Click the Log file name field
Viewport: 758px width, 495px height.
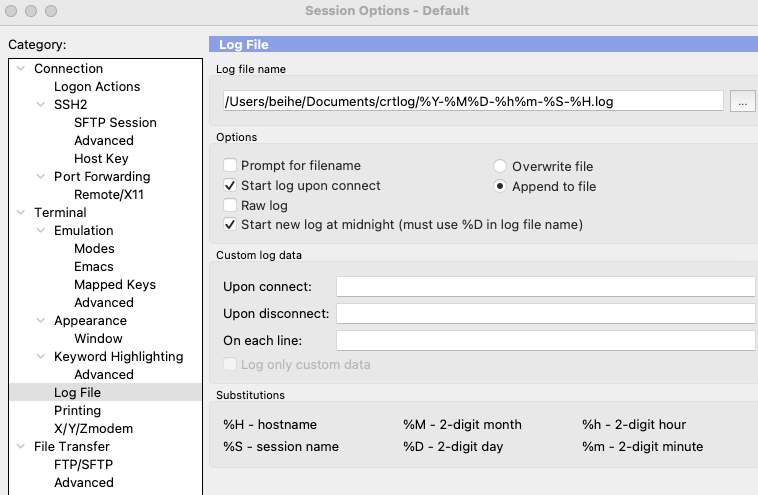pyautogui.click(x=473, y=102)
